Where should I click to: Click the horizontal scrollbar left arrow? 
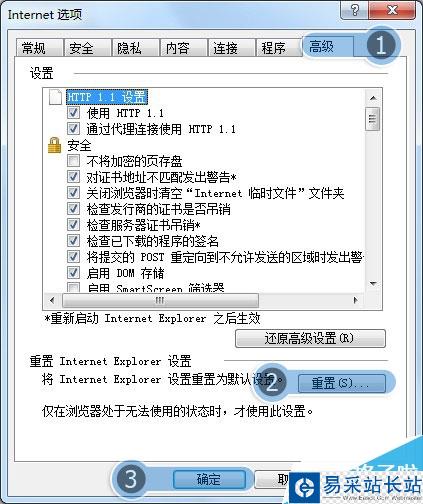52,300
